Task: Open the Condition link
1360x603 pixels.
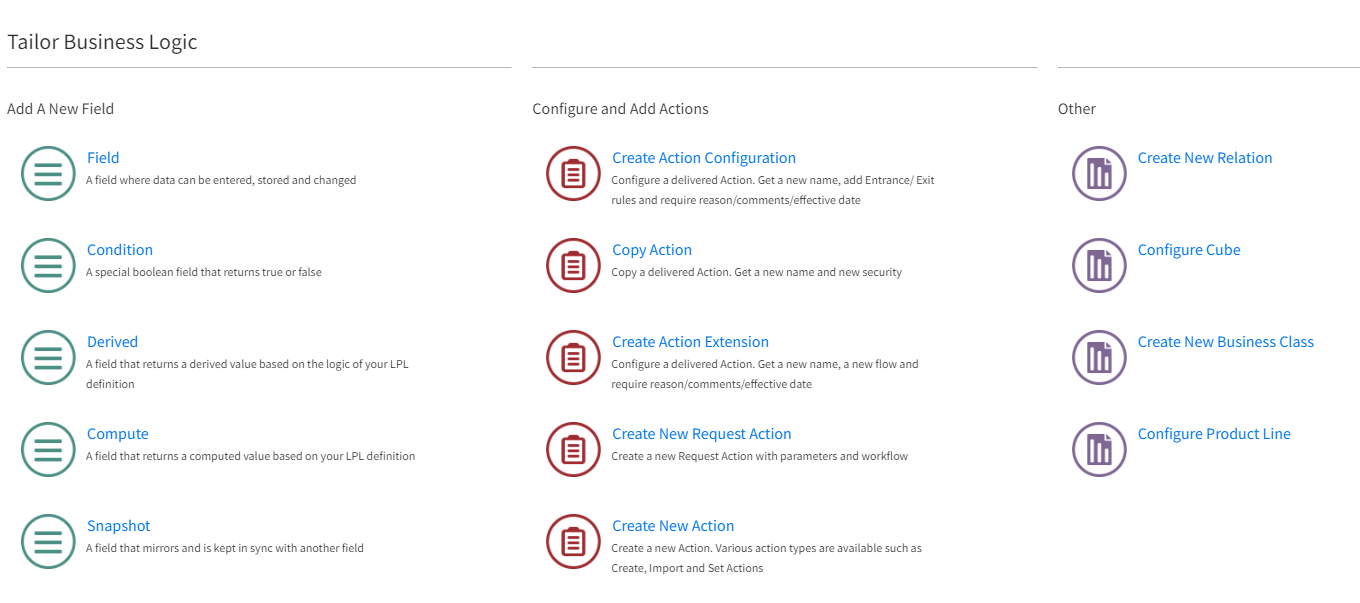Action: (x=120, y=250)
